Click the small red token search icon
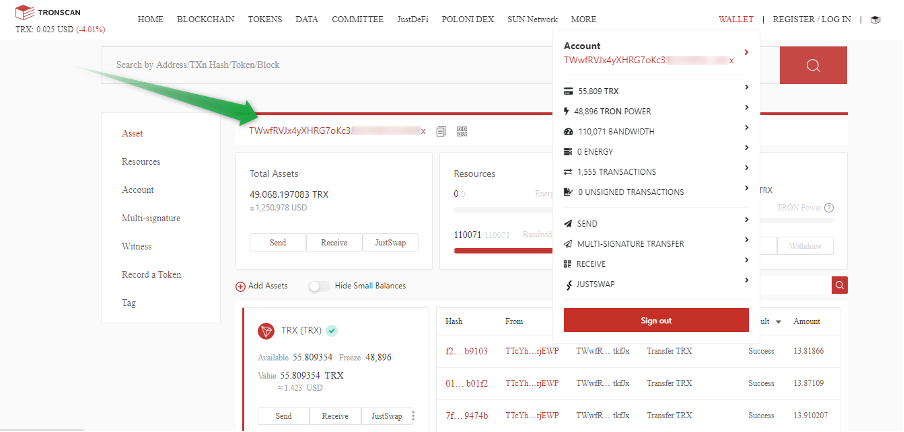Viewport: 904px width, 432px height. coord(839,285)
